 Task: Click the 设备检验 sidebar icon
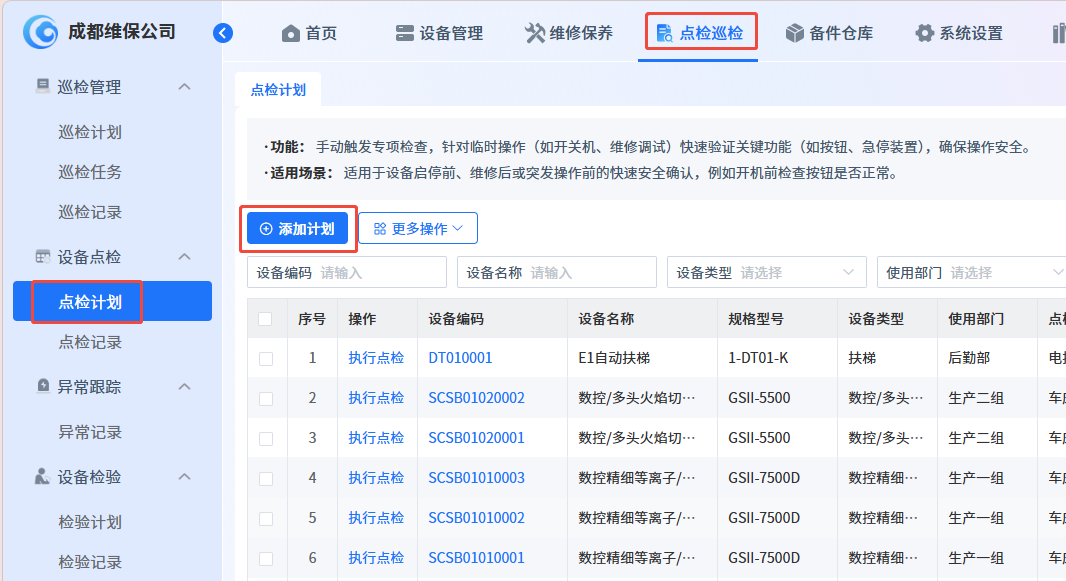[42, 476]
